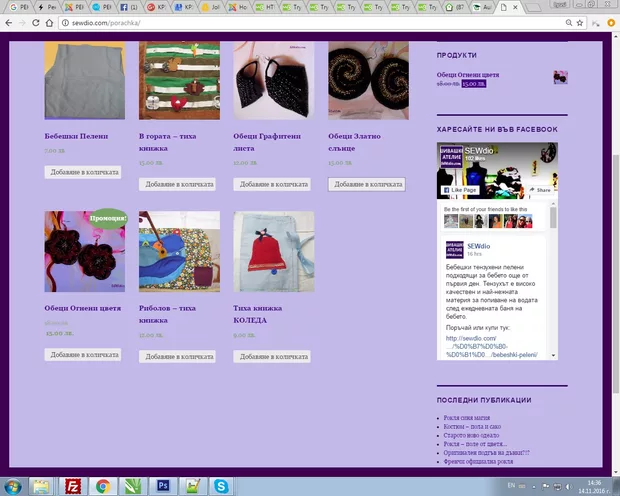
Task: Open Photoshop from the taskbar
Action: (163, 486)
